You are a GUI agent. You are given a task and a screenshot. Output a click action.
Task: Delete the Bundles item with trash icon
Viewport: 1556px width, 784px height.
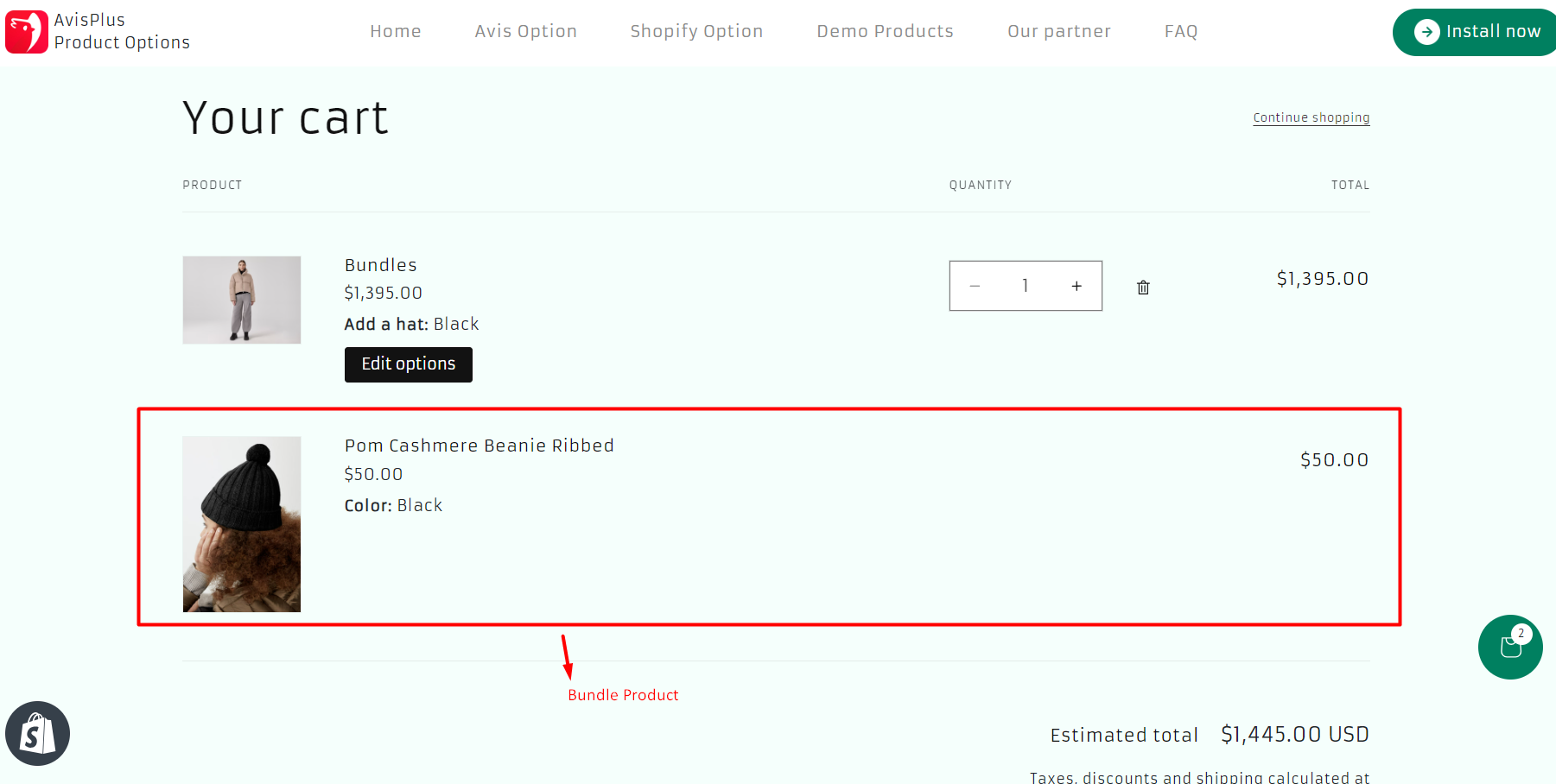[1143, 288]
